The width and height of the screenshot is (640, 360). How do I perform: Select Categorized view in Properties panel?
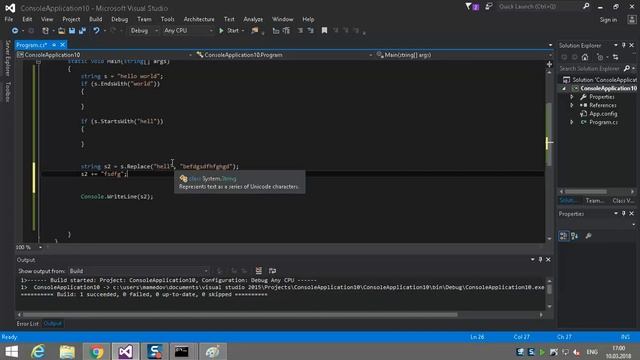[564, 236]
